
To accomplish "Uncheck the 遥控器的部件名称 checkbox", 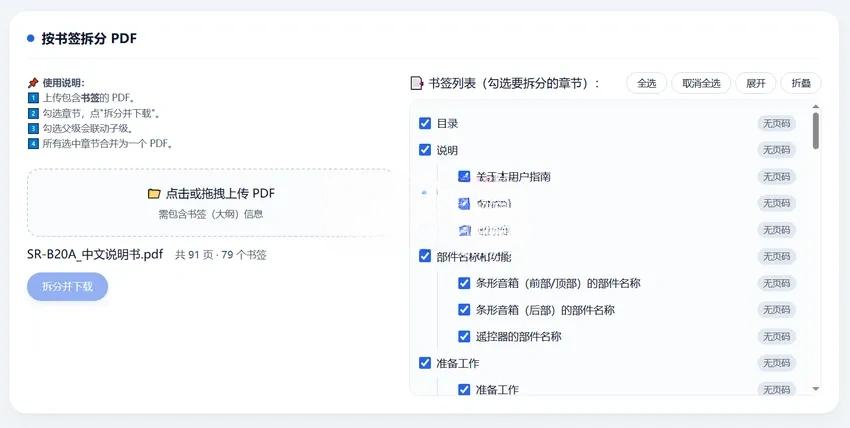I will 464,336.
